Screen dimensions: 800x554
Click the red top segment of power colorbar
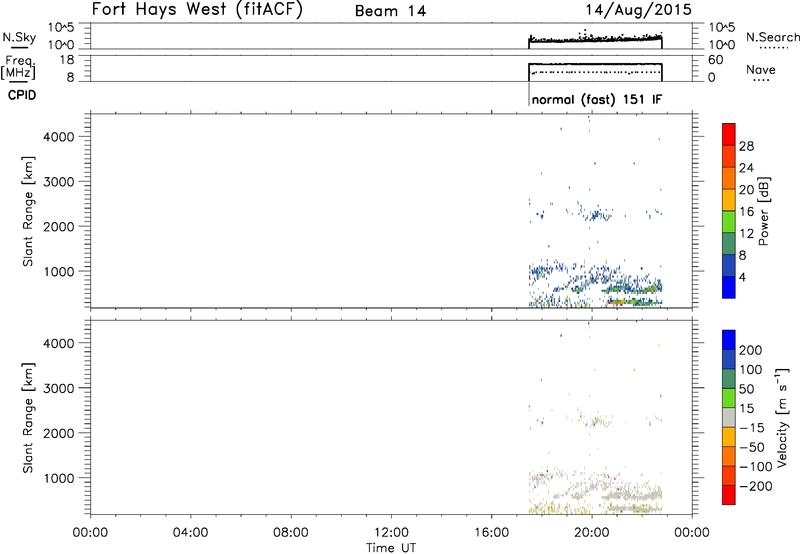(729, 134)
